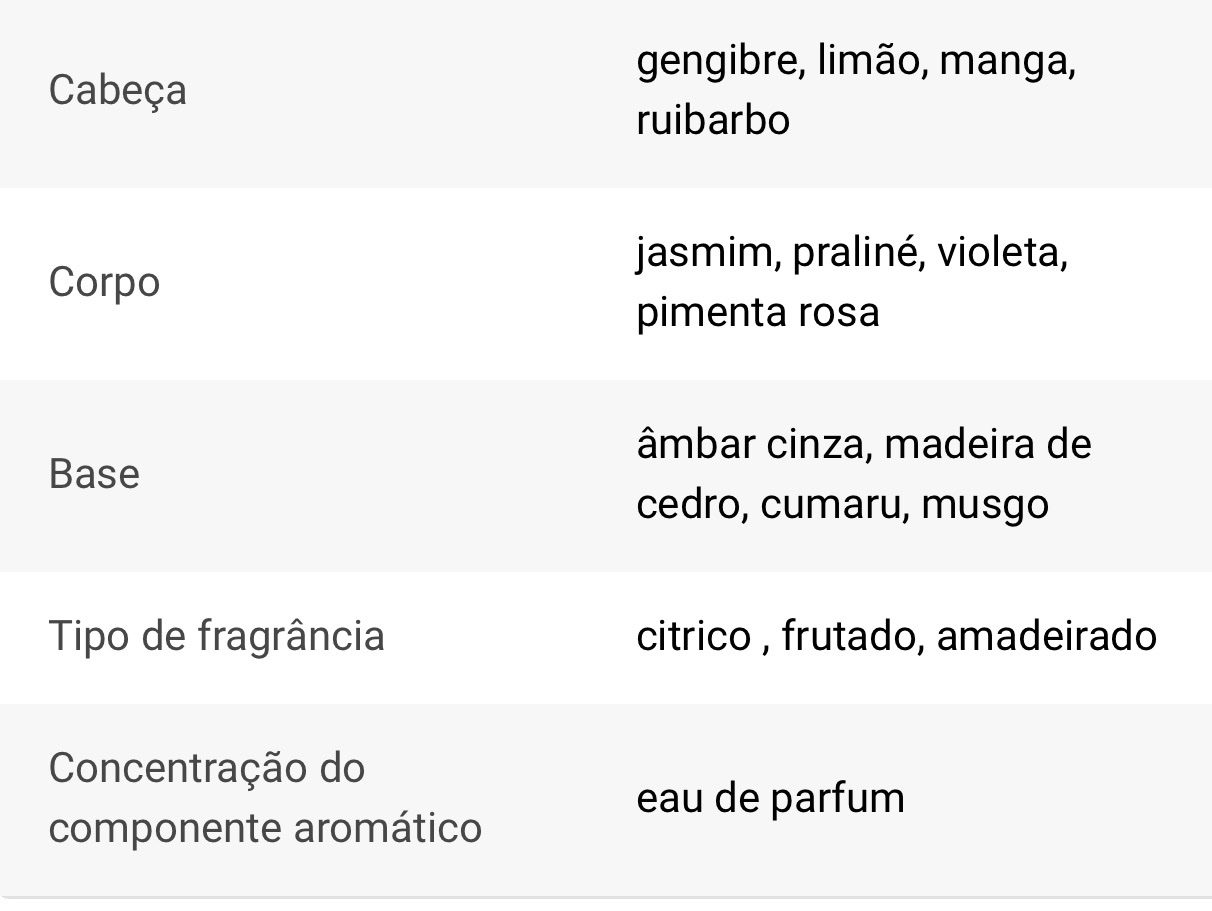Click the Cabeça row label
Screen dimensions: 1212x911
pos(117,91)
